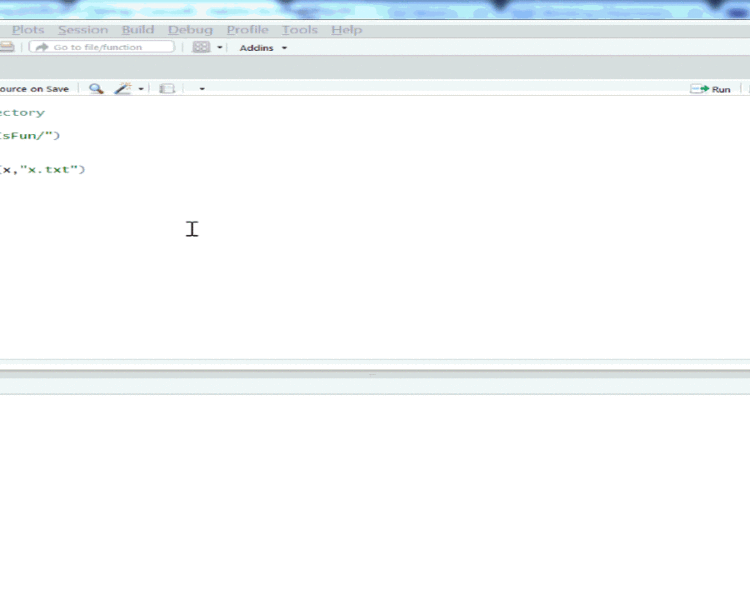Open the Addins dropdown
Image resolution: width=750 pixels, height=600 pixels.
point(263,48)
